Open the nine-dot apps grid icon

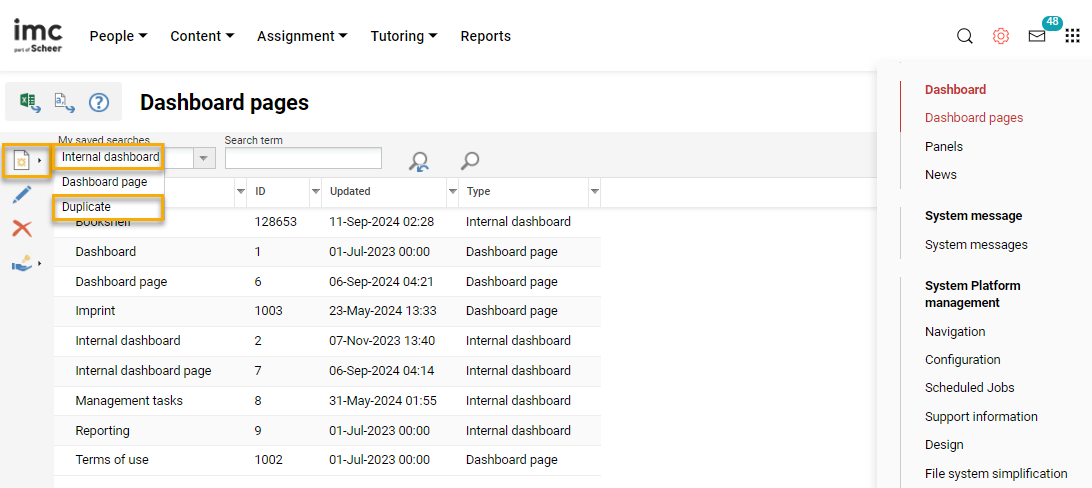point(1072,36)
